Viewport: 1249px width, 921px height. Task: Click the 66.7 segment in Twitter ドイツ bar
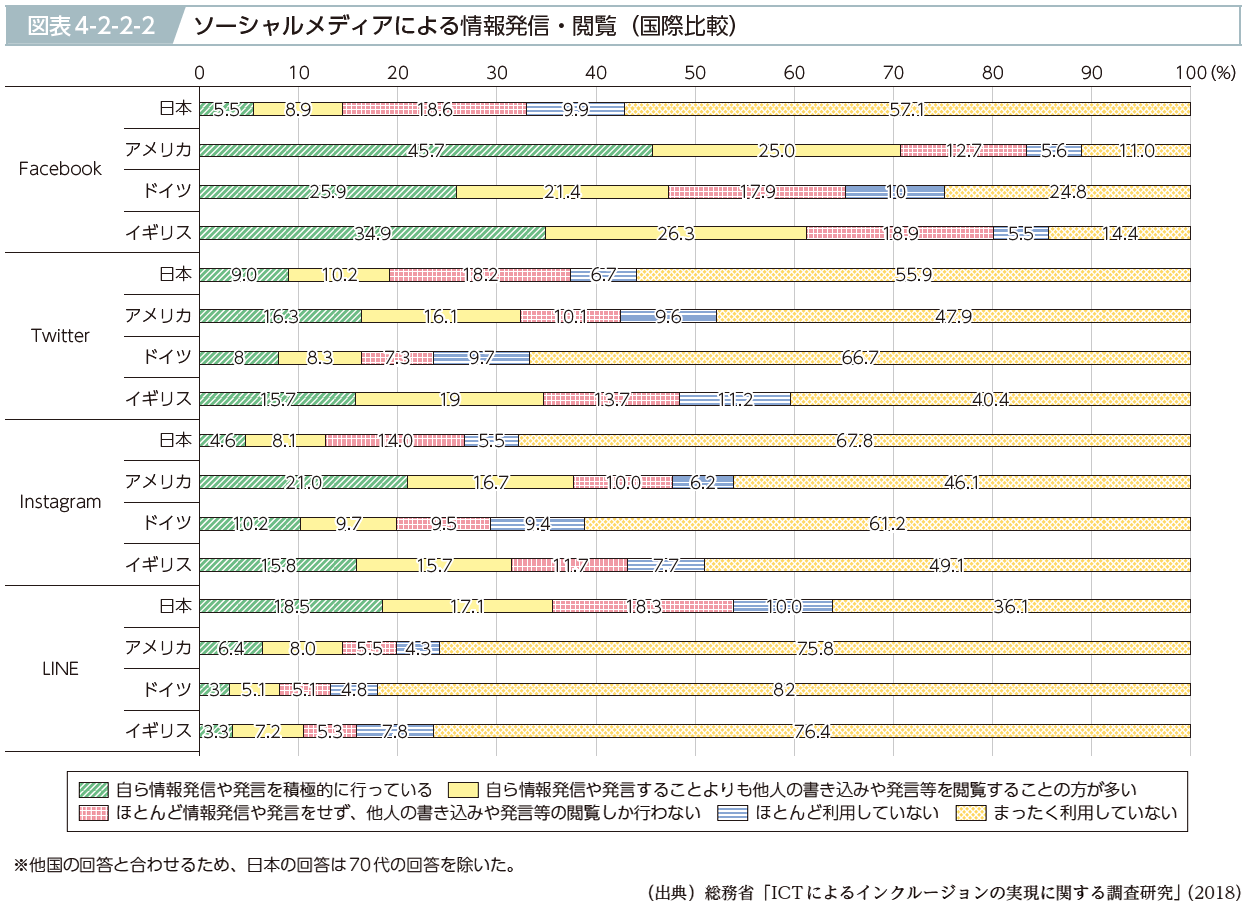[860, 357]
